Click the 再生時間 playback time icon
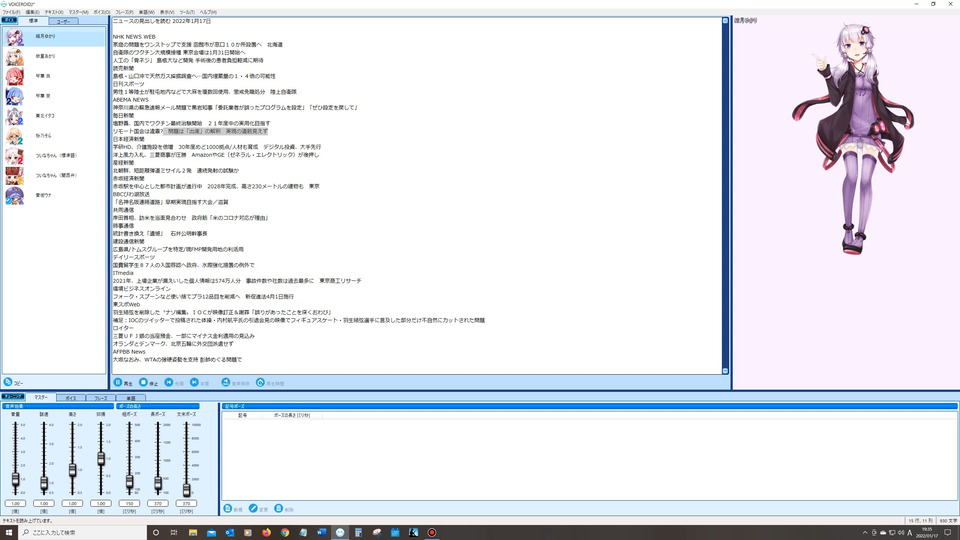 (260, 382)
